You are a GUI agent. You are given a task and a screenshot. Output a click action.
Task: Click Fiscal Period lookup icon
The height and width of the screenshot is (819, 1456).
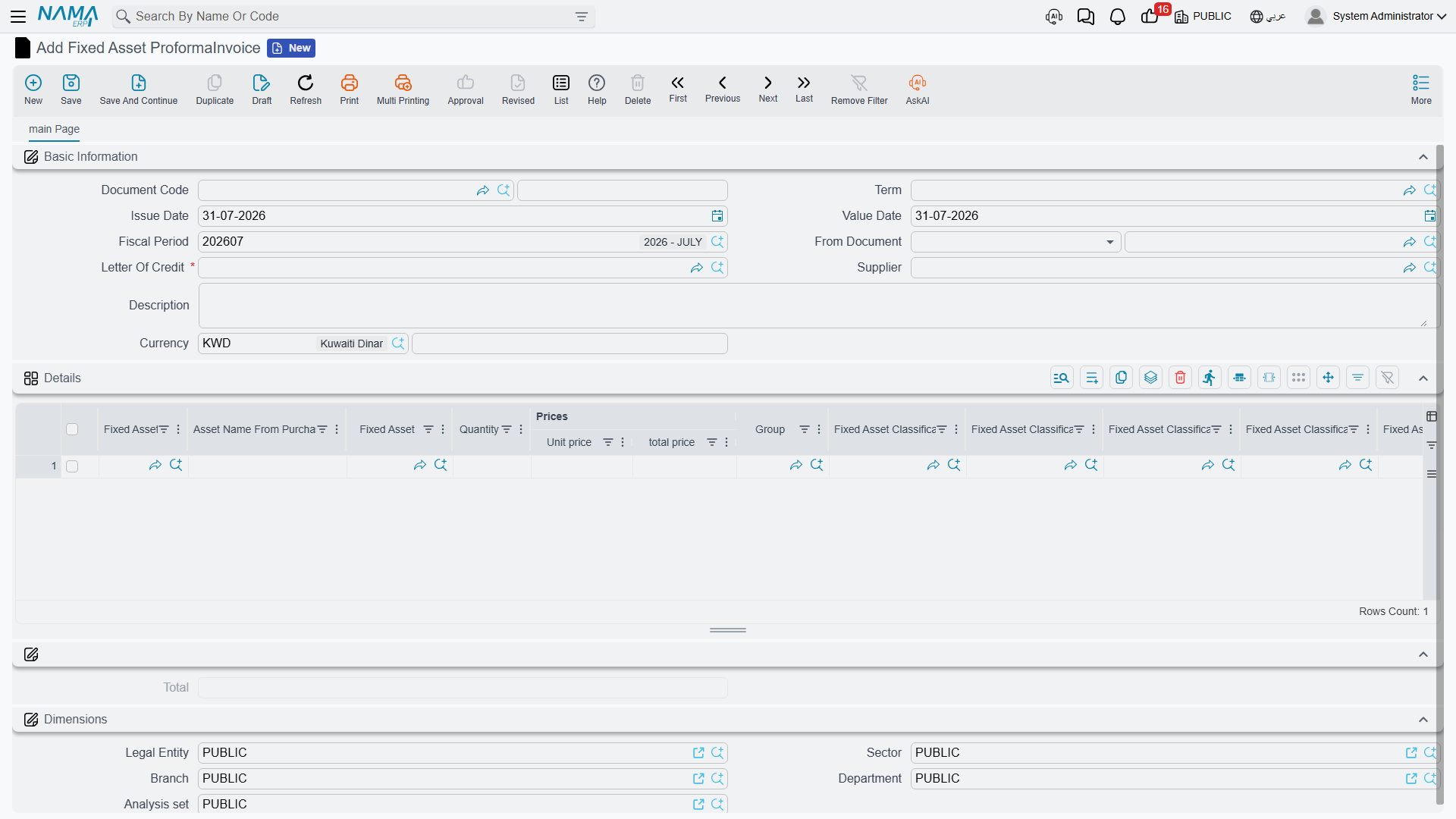coord(717,242)
